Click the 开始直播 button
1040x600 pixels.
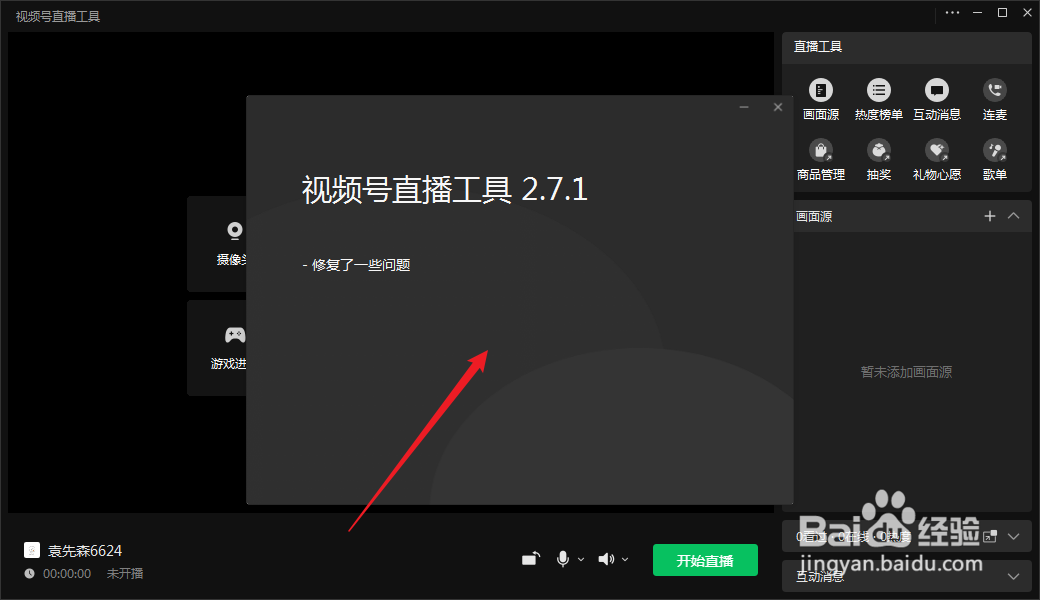coord(705,560)
